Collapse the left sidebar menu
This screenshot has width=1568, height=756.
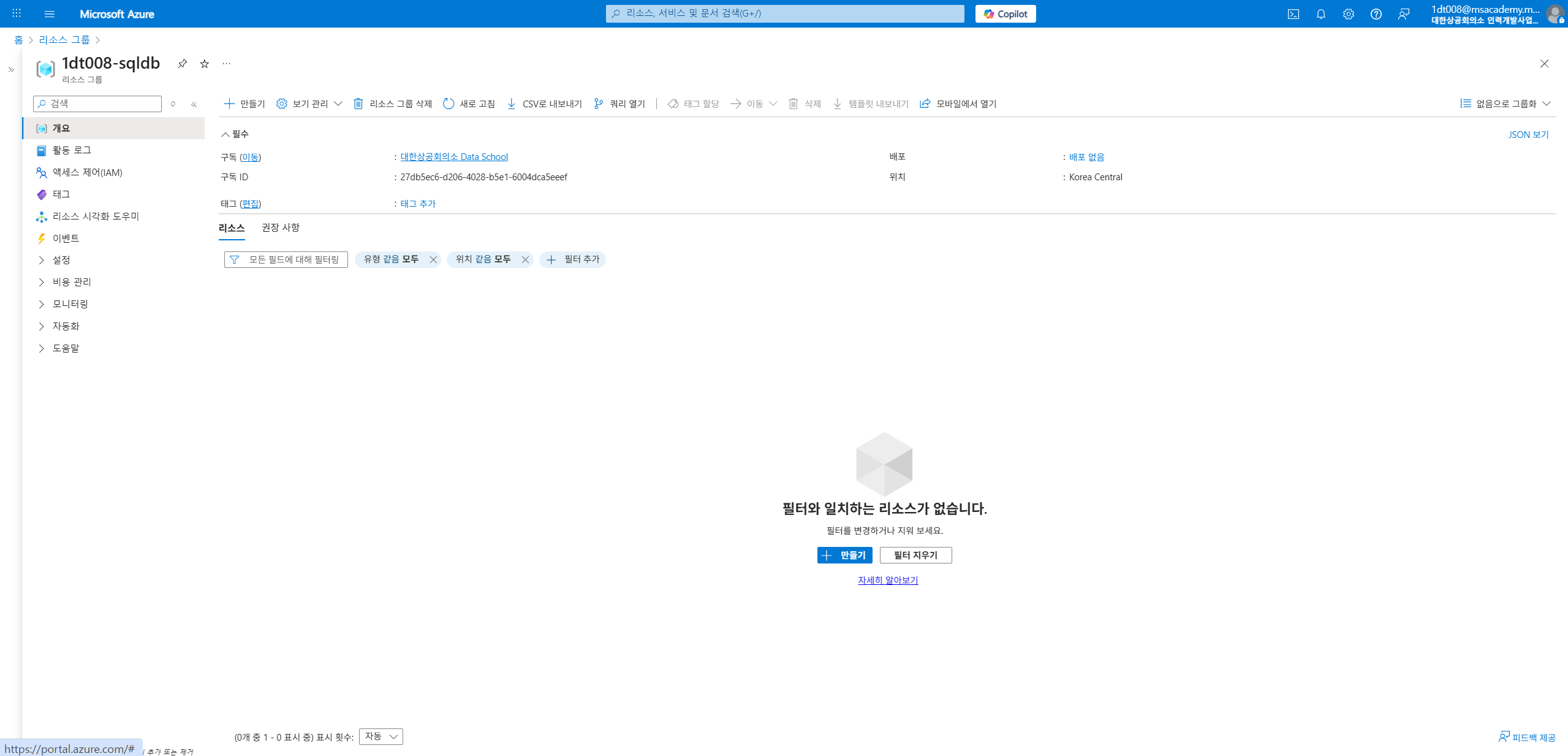point(194,104)
